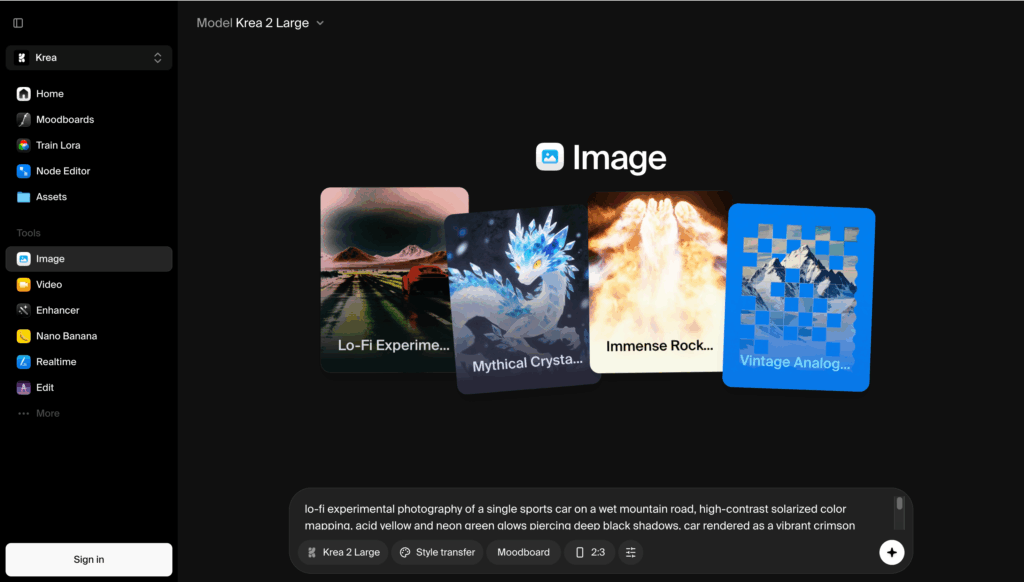
Task: Switch to the Video tool label
Action: [49, 284]
